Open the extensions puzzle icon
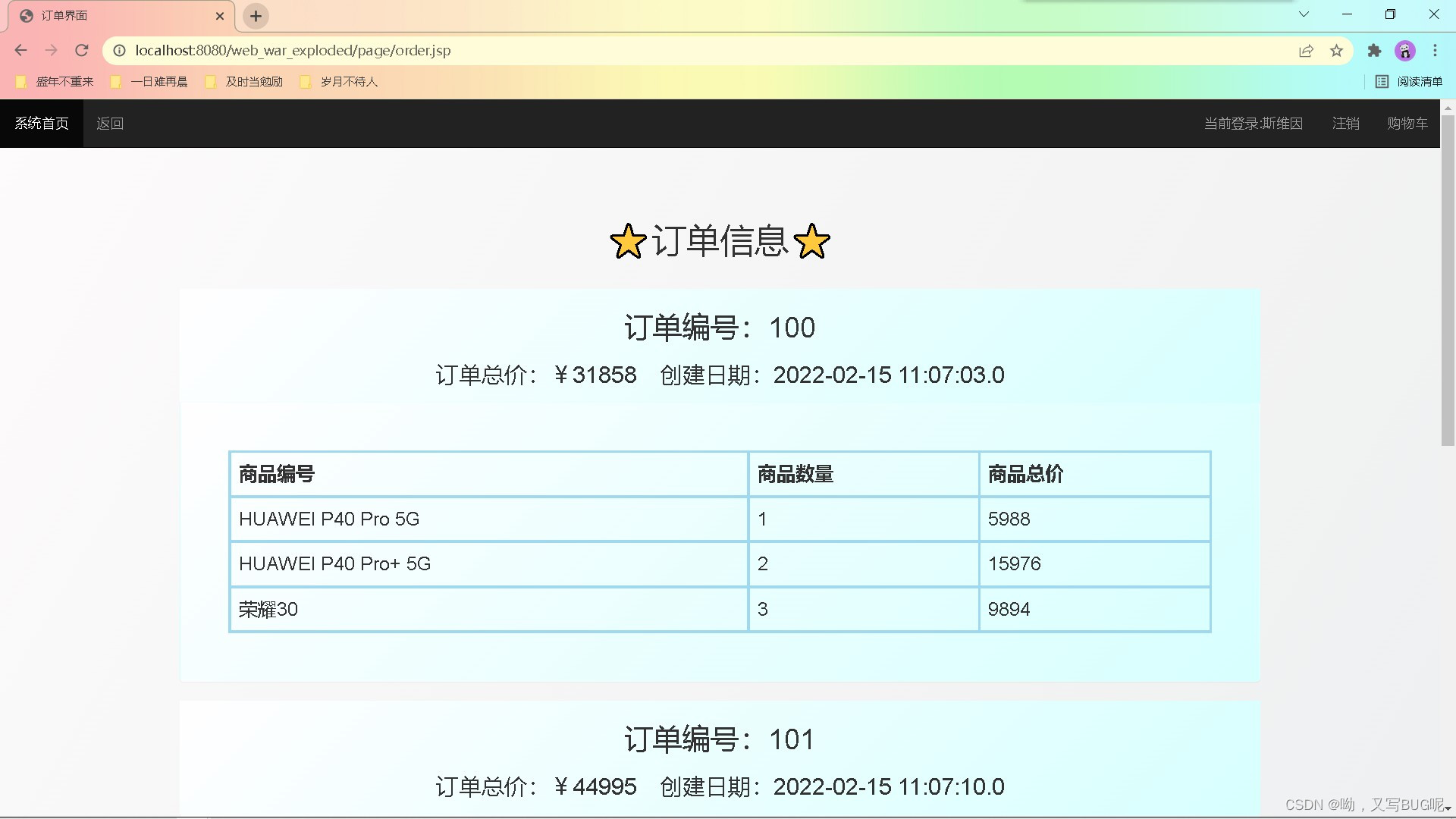 pyautogui.click(x=1374, y=51)
